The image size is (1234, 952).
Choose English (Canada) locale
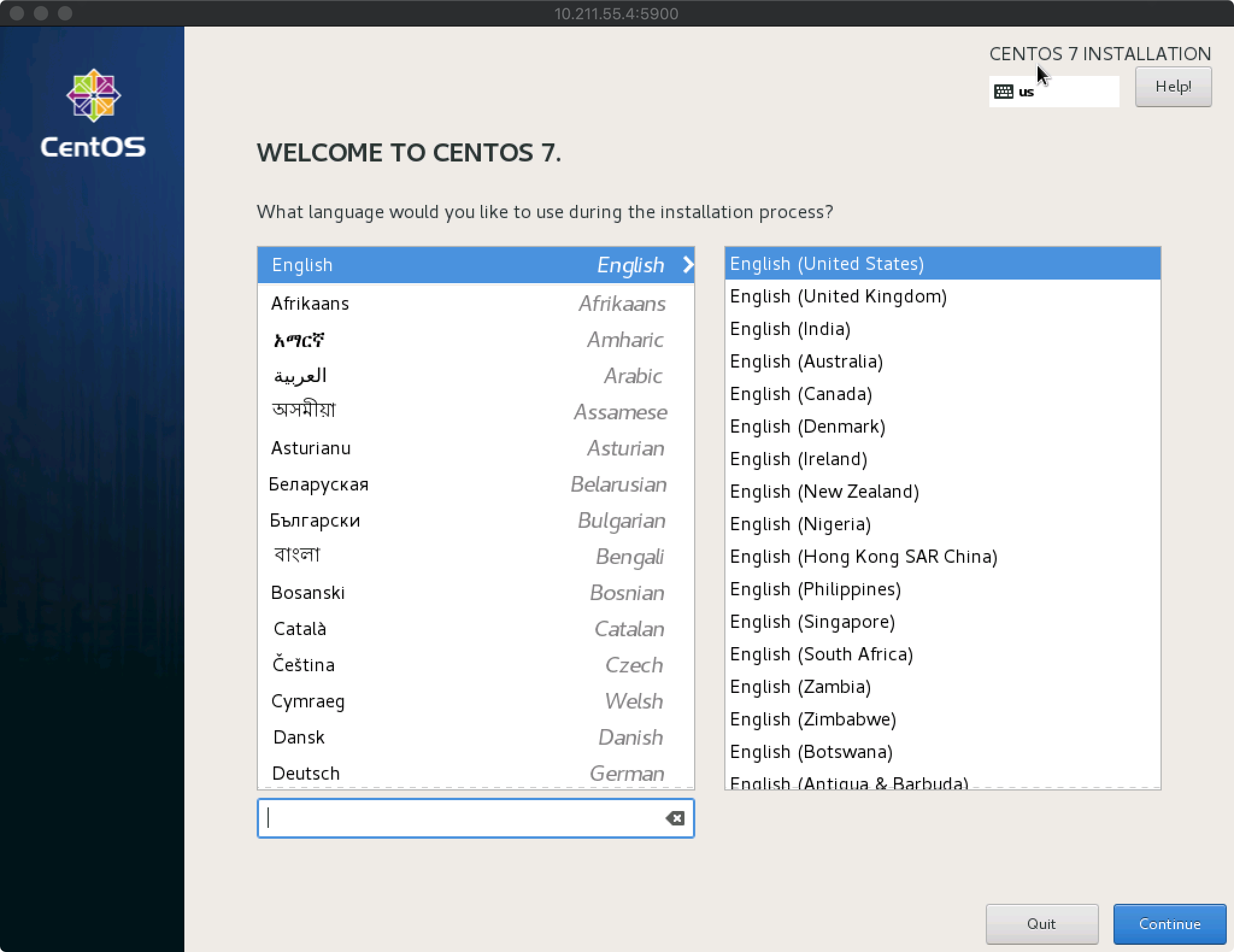coord(801,394)
